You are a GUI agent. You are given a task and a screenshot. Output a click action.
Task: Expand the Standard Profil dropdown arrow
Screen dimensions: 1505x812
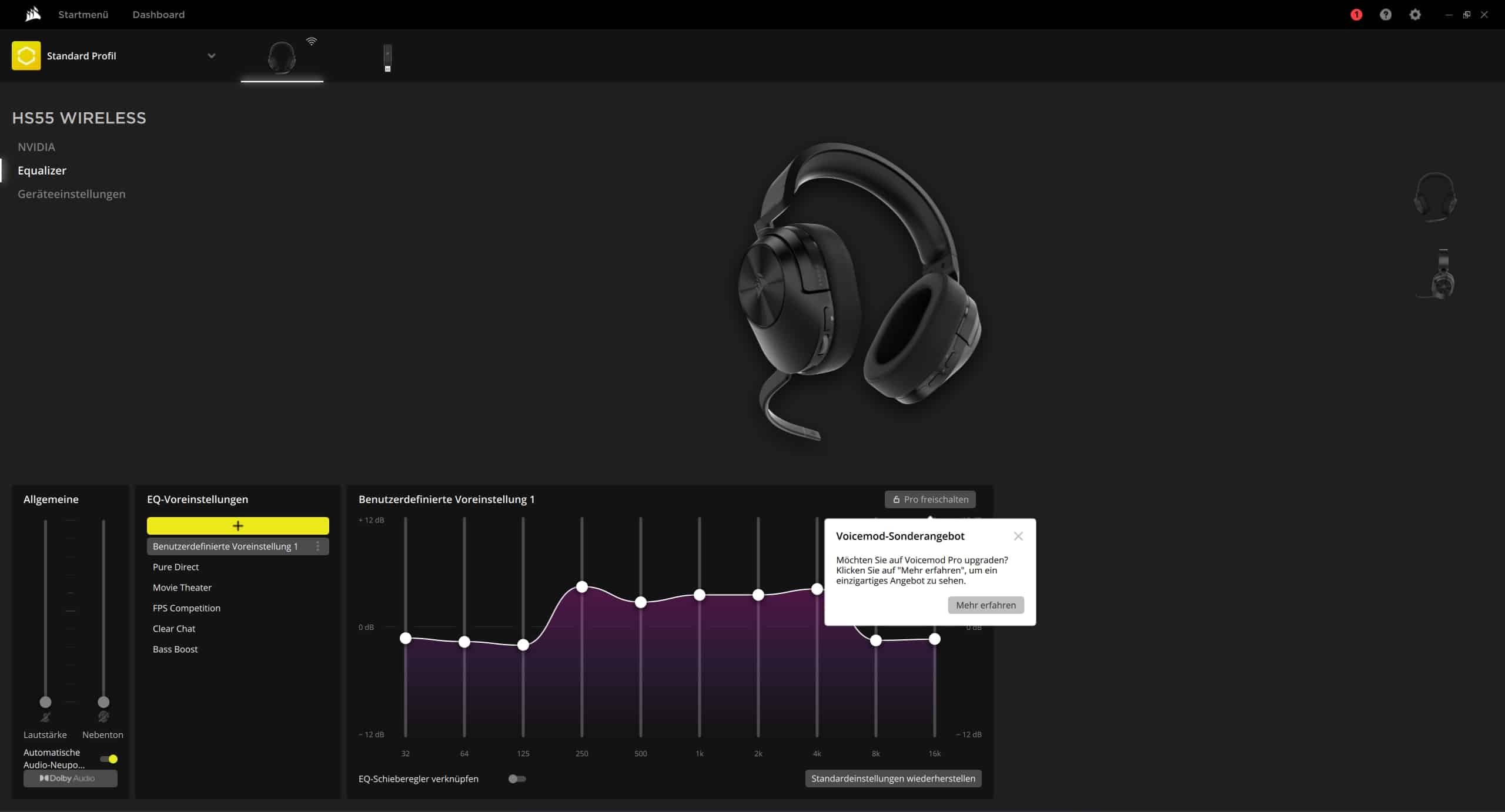click(x=211, y=56)
